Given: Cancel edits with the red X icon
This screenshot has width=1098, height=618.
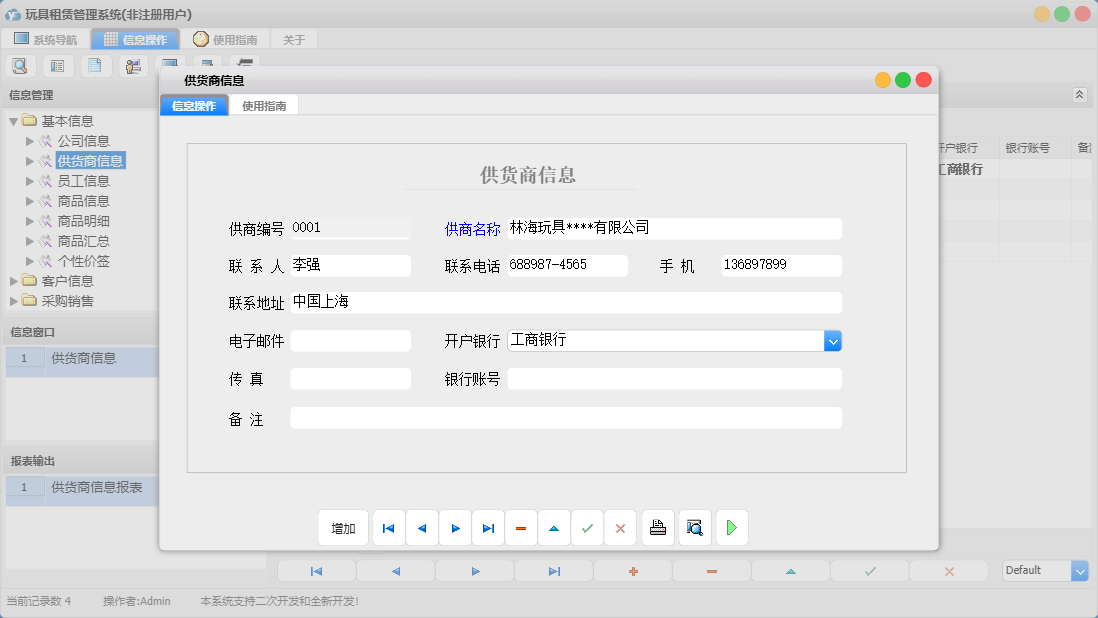Looking at the screenshot, I should [620, 527].
